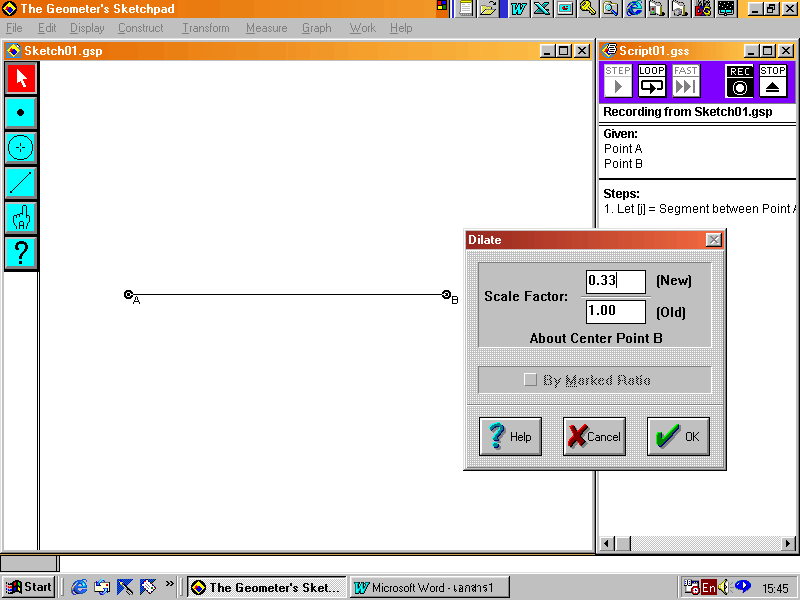This screenshot has width=800, height=600.
Task: Click the New Office Document notepad icon
Action: pyautogui.click(x=466, y=9)
